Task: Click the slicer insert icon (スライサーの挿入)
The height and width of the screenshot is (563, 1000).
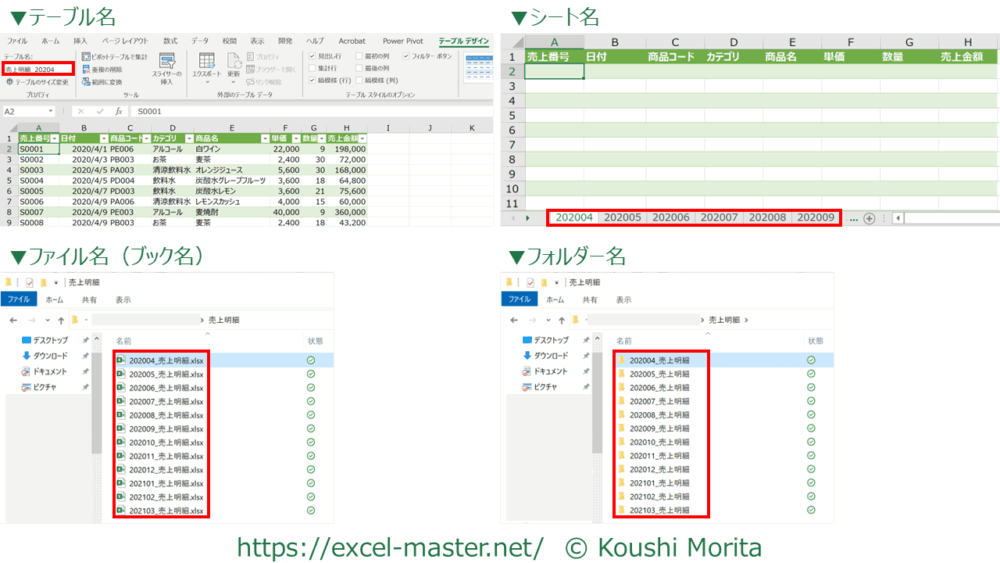Action: click(x=167, y=66)
